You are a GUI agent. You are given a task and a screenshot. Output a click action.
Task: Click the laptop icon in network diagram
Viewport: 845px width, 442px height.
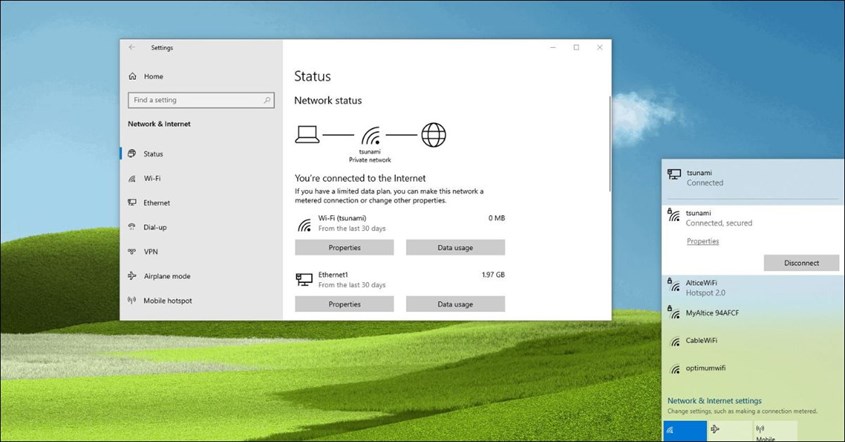click(307, 134)
